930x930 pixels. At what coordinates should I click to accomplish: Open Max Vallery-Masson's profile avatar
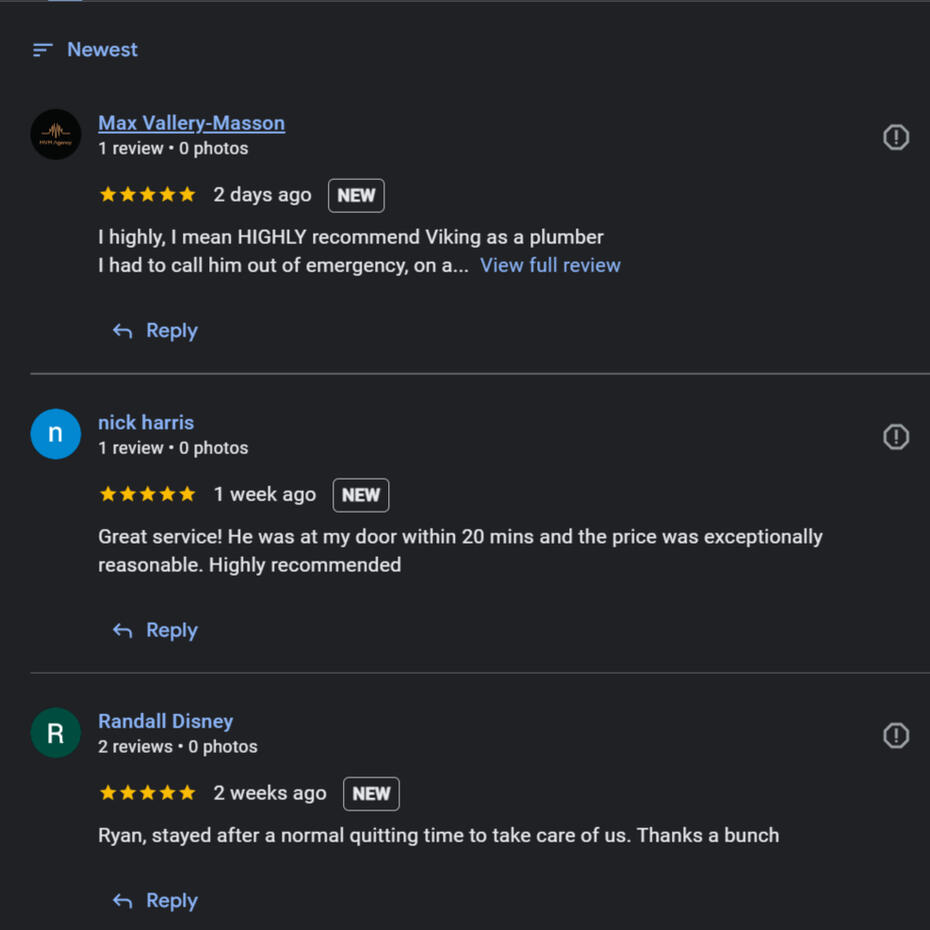point(56,134)
